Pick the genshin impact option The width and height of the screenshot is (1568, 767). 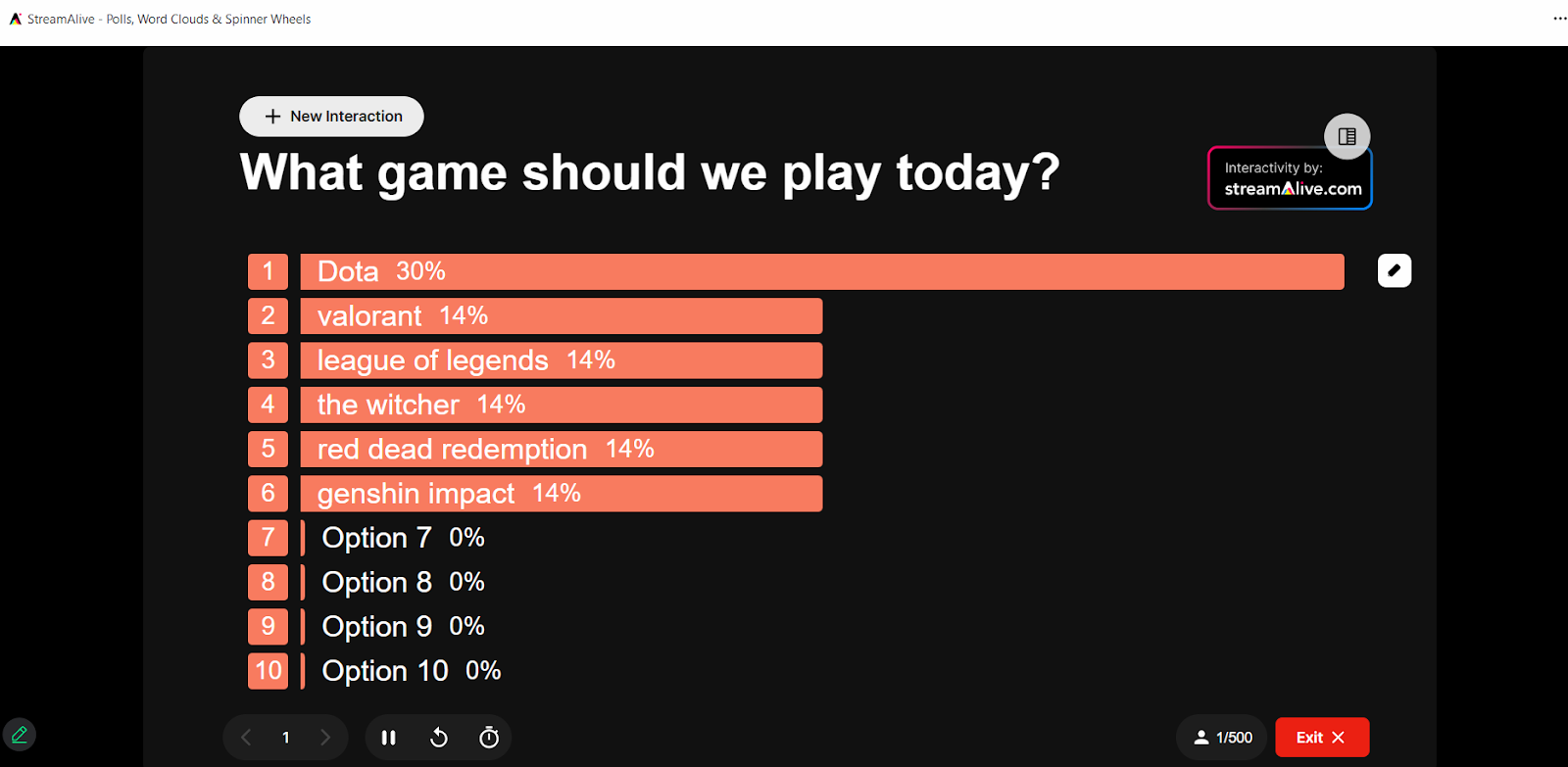pyautogui.click(x=561, y=494)
